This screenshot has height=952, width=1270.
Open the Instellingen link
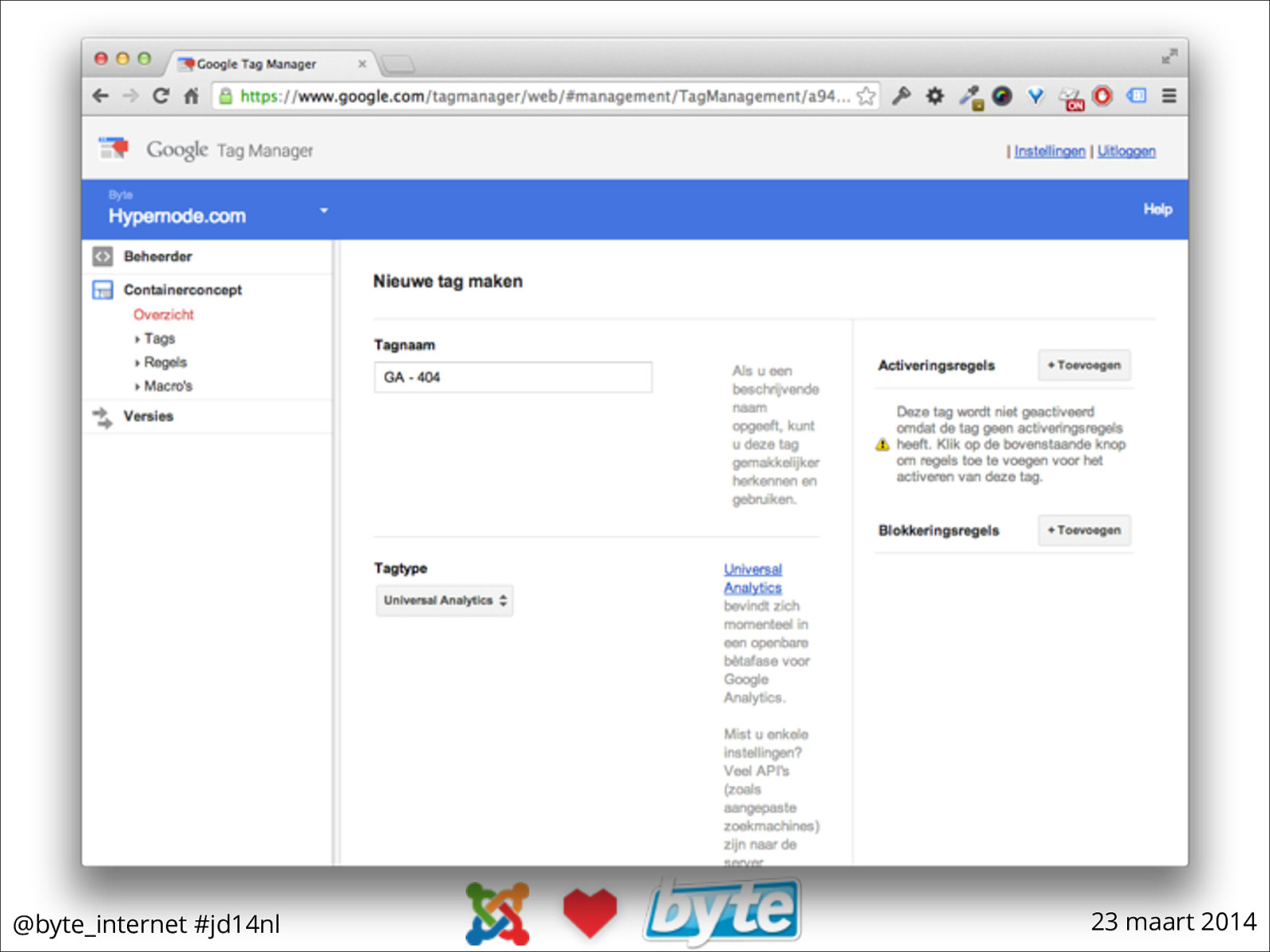[1049, 151]
